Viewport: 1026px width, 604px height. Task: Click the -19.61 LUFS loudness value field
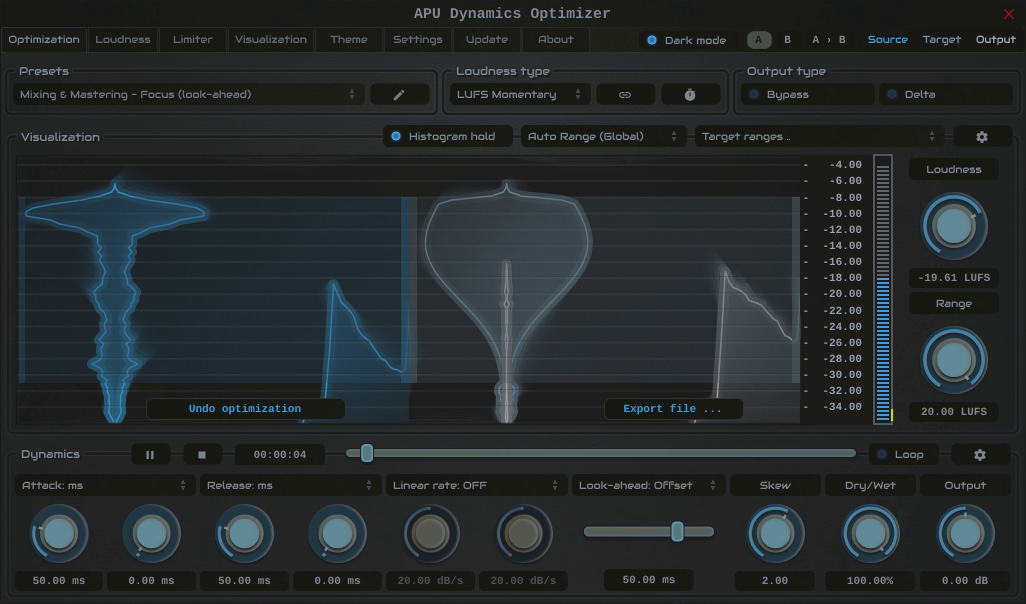click(x=954, y=278)
